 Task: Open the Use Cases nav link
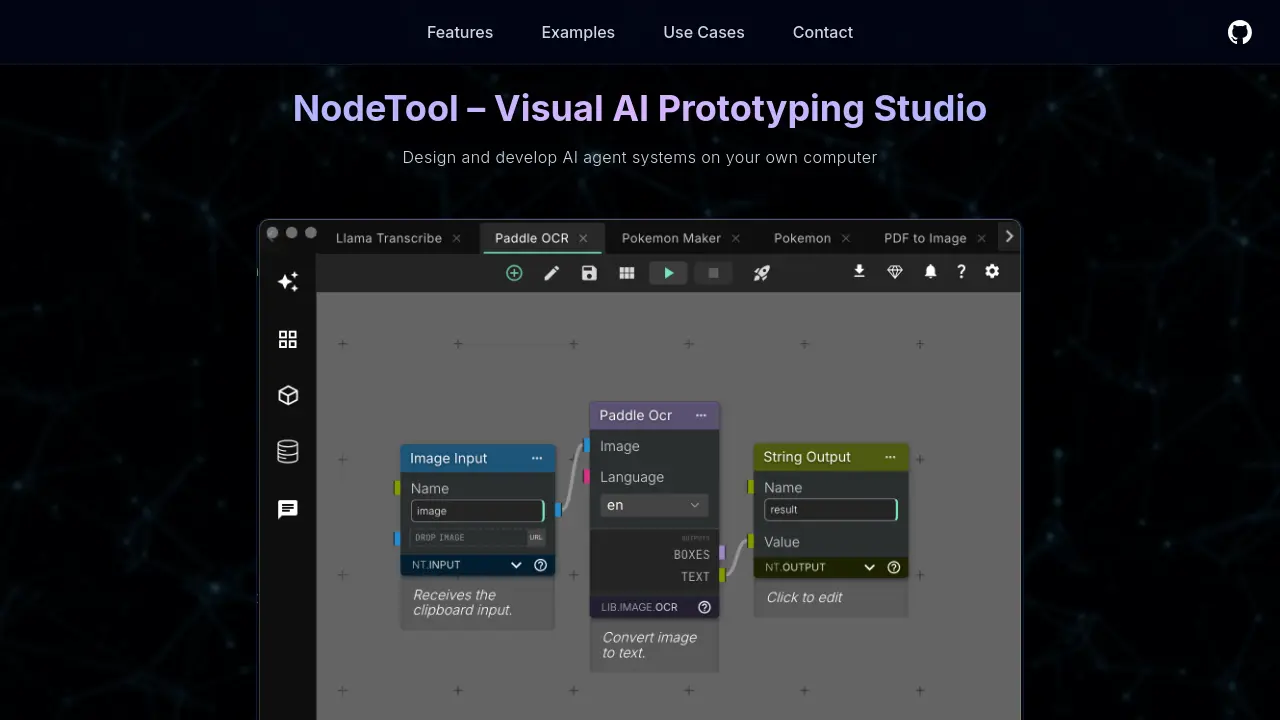(704, 32)
